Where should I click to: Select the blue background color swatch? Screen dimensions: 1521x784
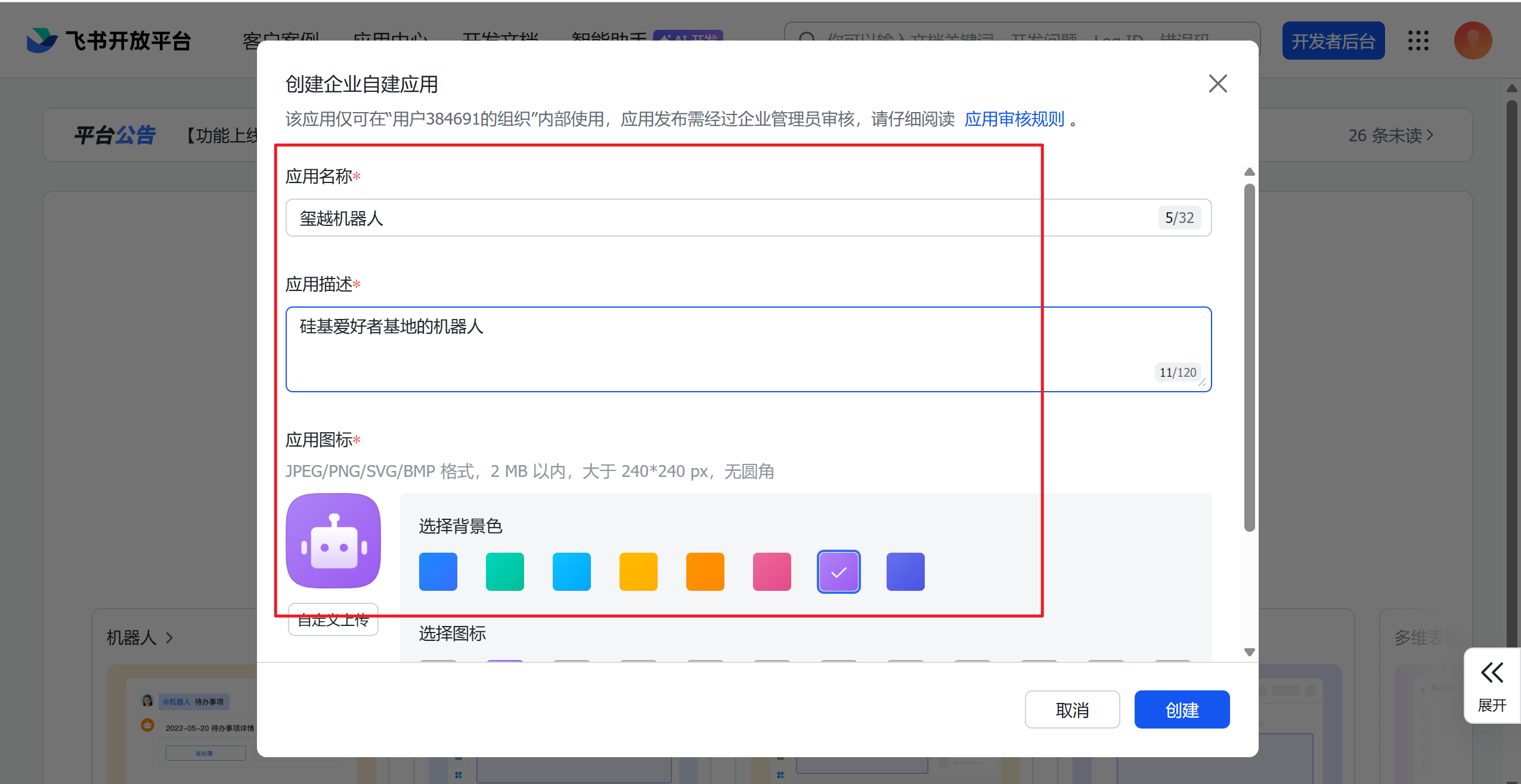(x=438, y=572)
